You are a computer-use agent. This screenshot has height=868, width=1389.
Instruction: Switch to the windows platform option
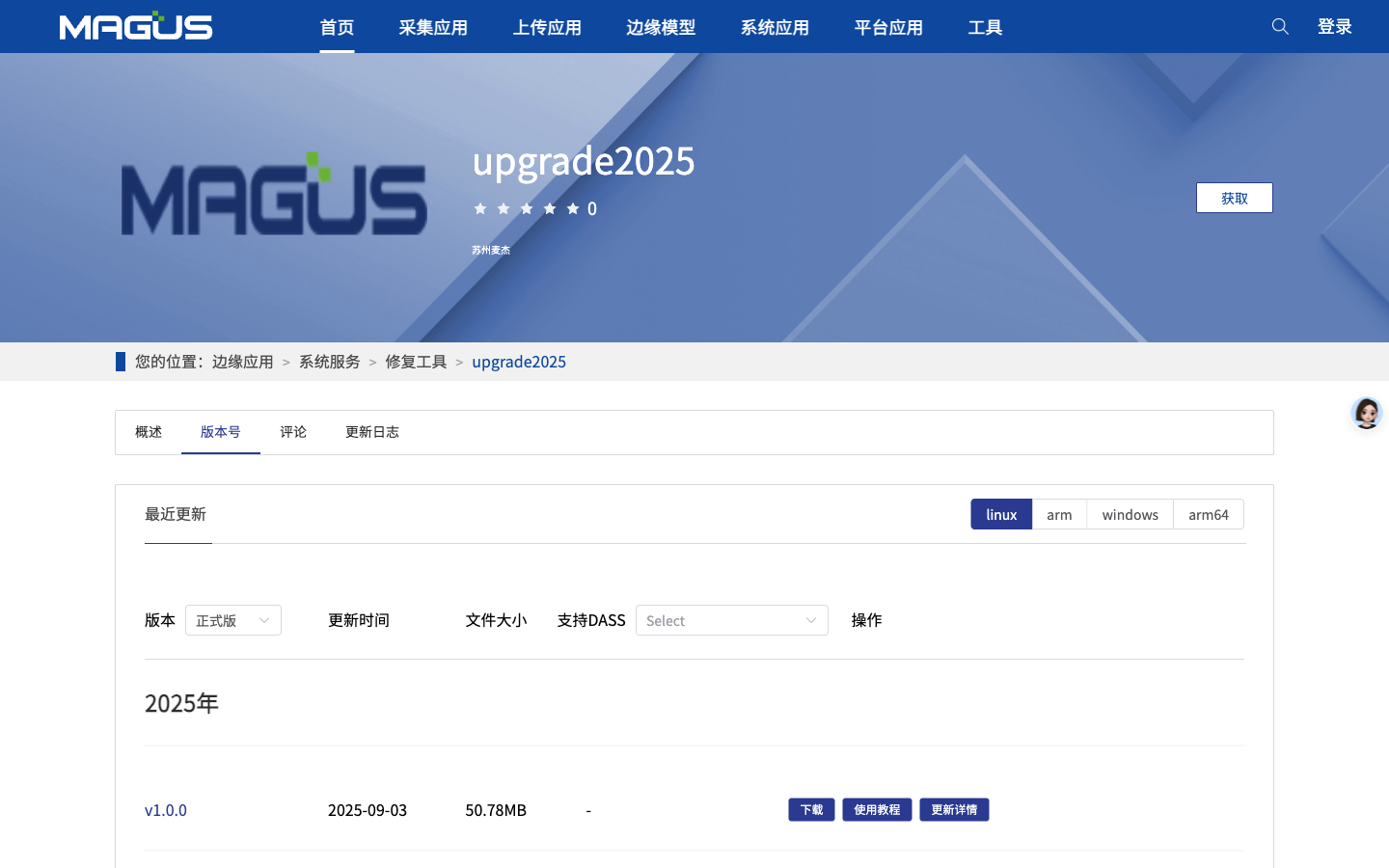tap(1130, 514)
